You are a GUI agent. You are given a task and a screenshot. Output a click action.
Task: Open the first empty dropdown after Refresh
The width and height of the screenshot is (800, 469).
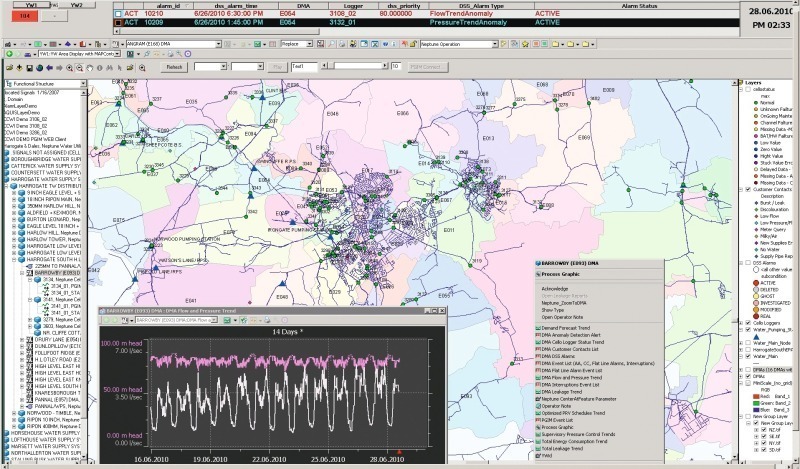(223, 67)
